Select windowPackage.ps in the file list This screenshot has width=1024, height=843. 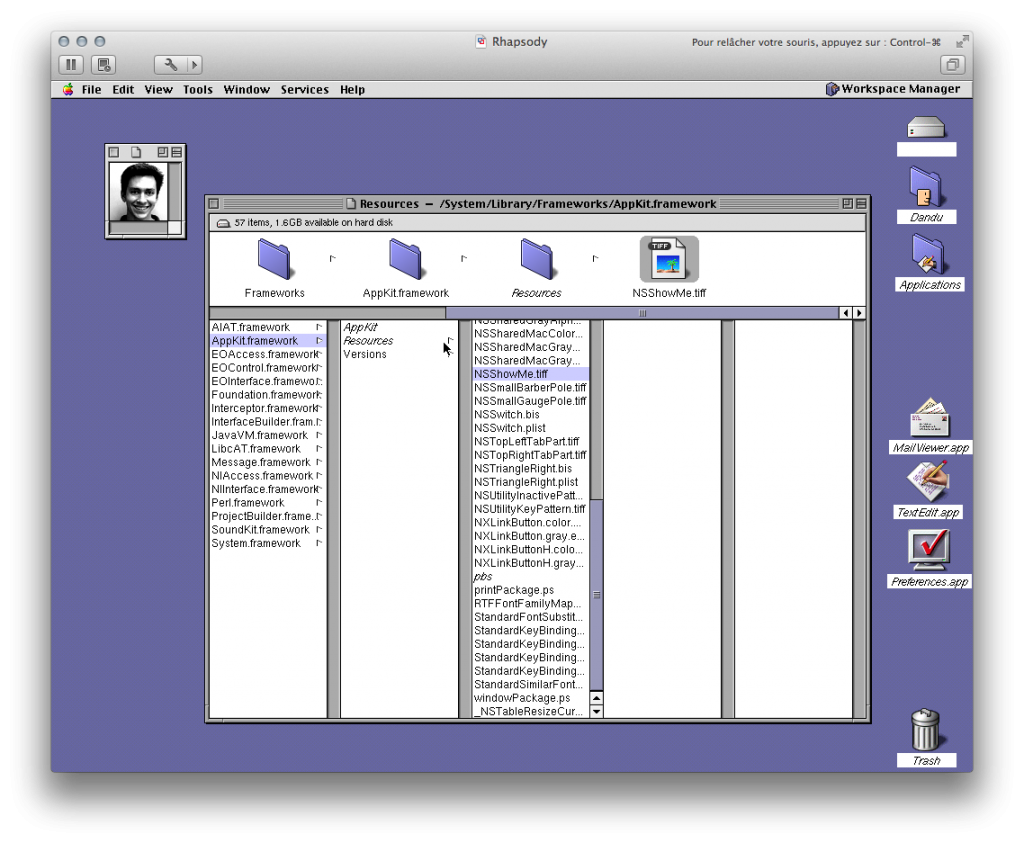click(x=530, y=698)
